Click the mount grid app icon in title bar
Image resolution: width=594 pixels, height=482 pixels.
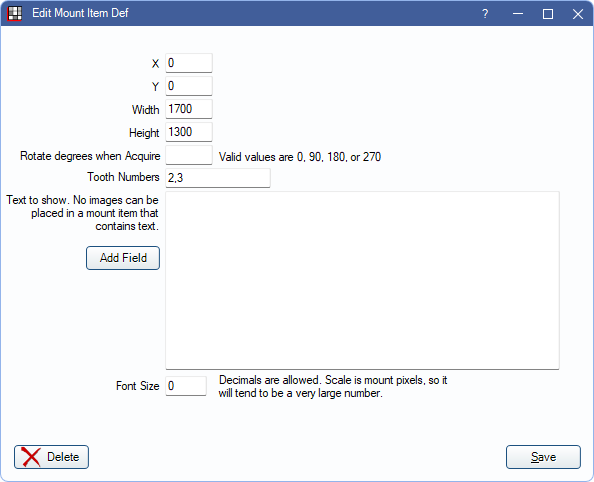pos(15,14)
